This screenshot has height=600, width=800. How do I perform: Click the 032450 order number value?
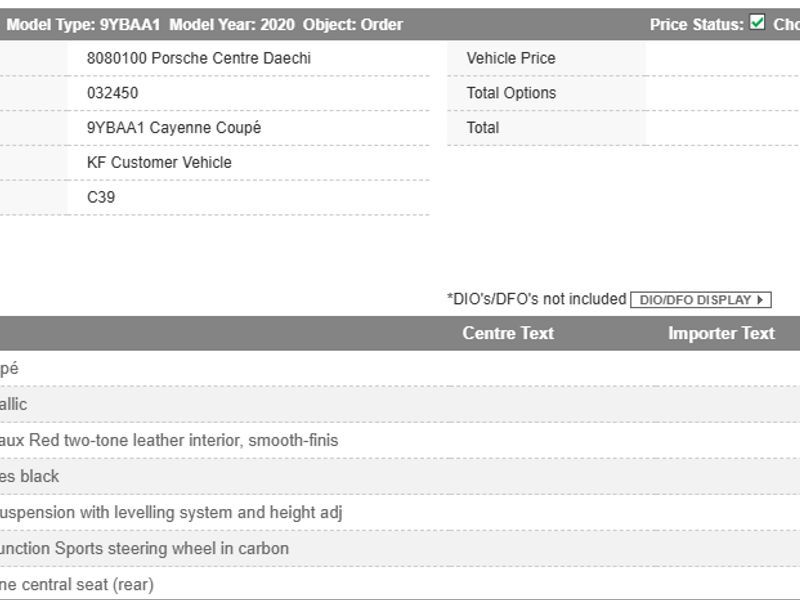pyautogui.click(x=113, y=93)
